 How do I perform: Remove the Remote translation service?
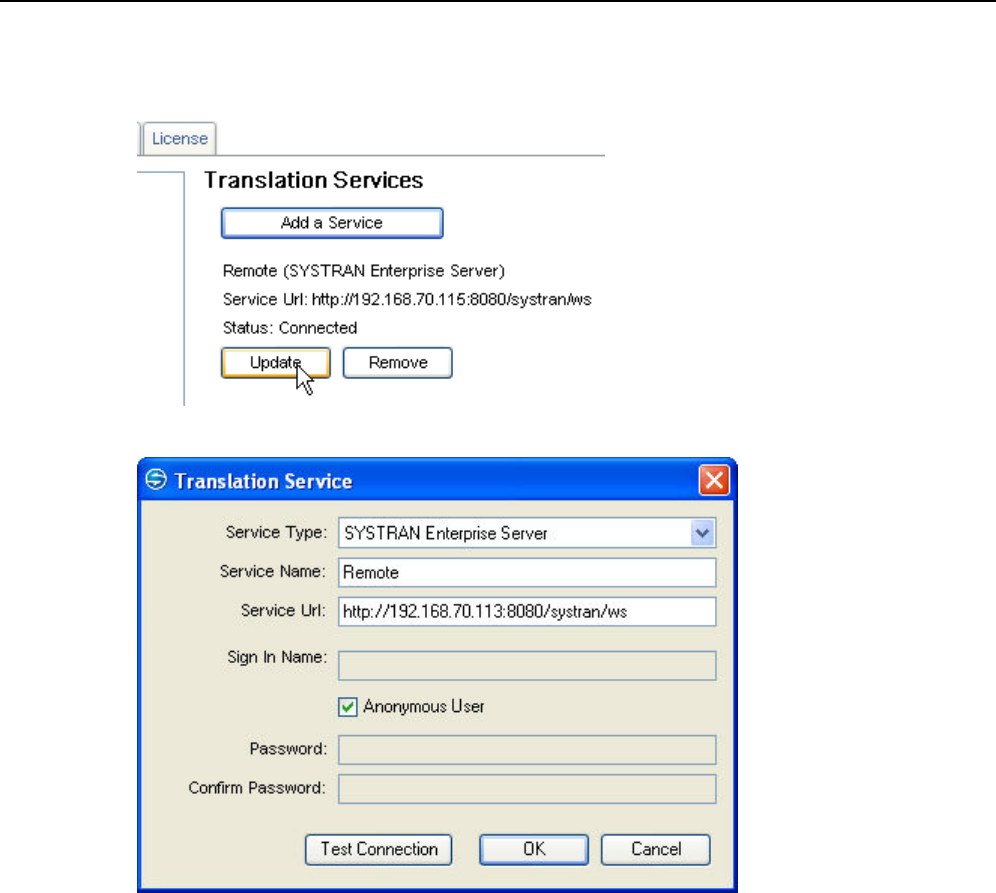(x=398, y=363)
